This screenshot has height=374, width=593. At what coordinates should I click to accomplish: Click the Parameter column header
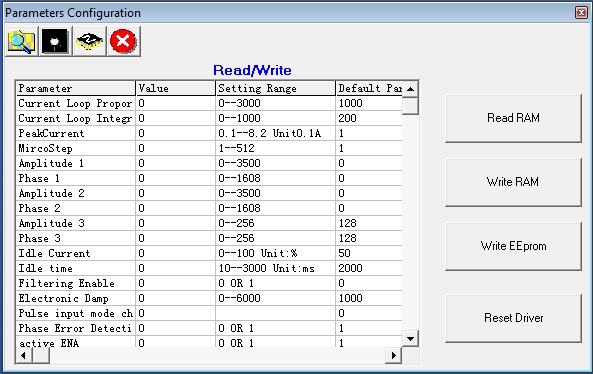click(x=76, y=88)
